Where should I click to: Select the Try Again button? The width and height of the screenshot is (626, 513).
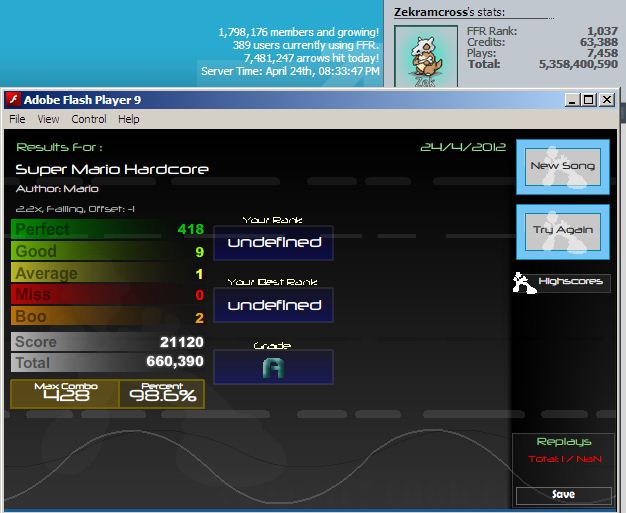coord(563,232)
